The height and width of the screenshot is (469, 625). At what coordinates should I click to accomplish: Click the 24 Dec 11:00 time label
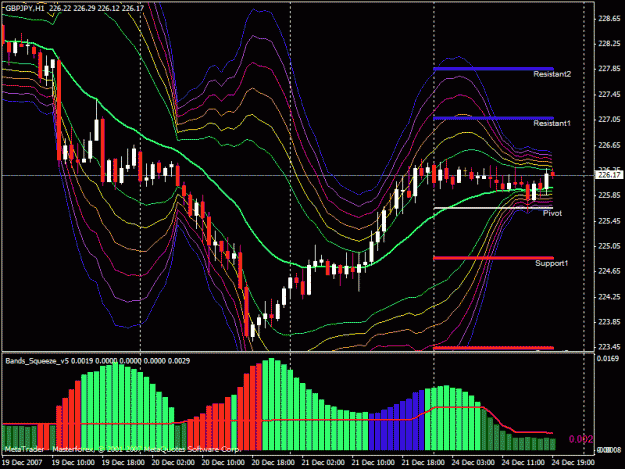click(523, 463)
